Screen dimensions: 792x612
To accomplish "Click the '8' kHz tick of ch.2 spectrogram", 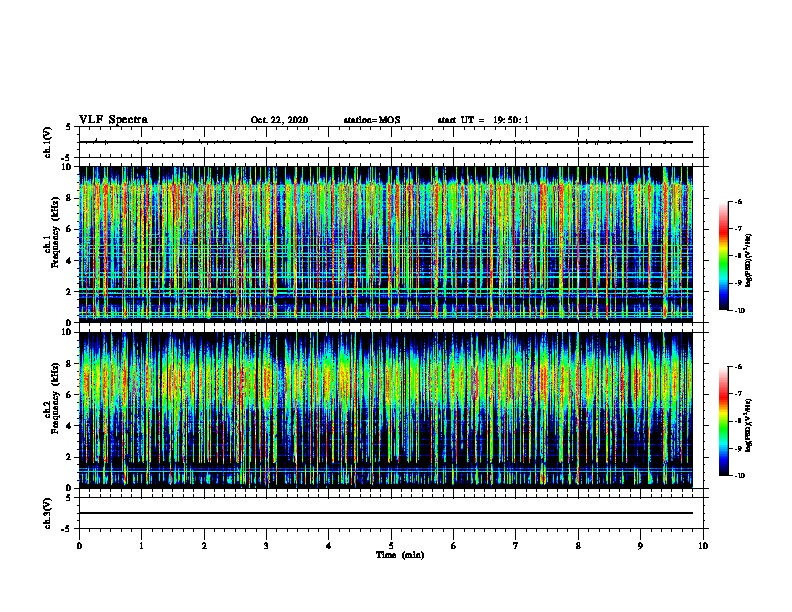I will tap(69, 364).
